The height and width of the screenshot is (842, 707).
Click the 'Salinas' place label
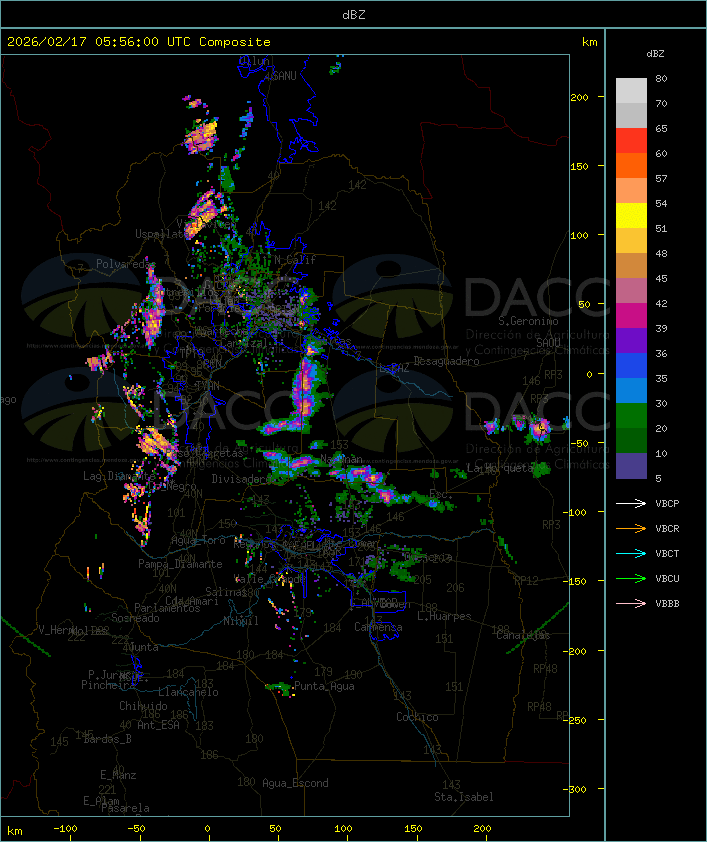pos(225,592)
